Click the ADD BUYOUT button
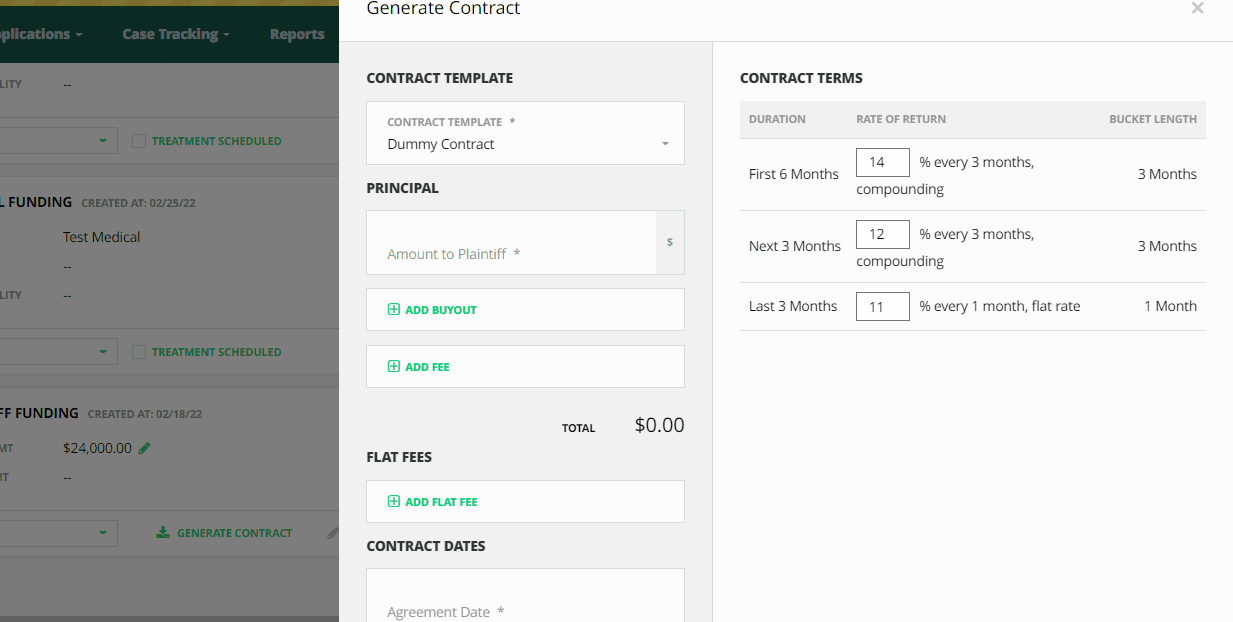Viewport: 1233px width, 622px height. (525, 309)
